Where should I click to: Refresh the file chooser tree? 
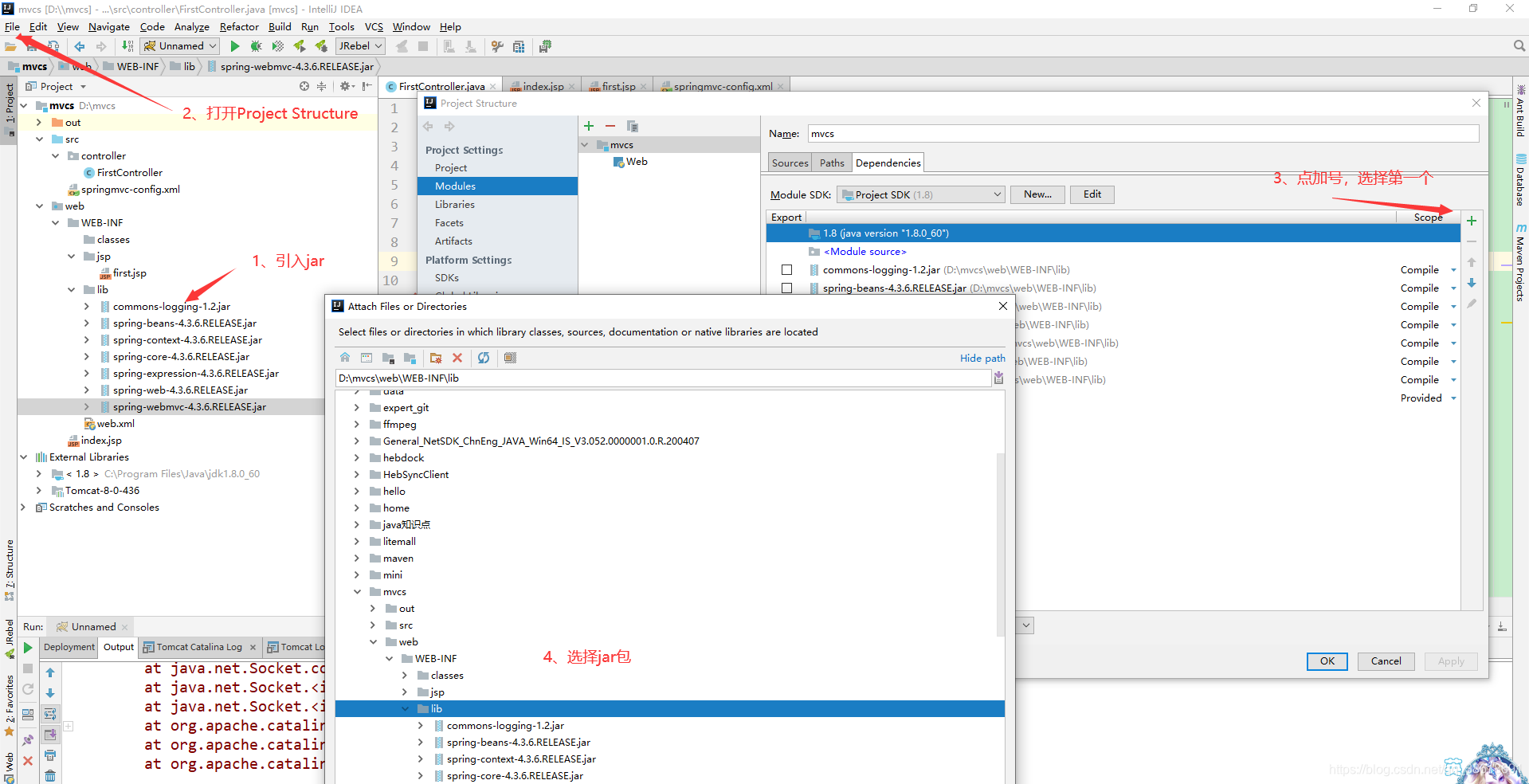(484, 358)
